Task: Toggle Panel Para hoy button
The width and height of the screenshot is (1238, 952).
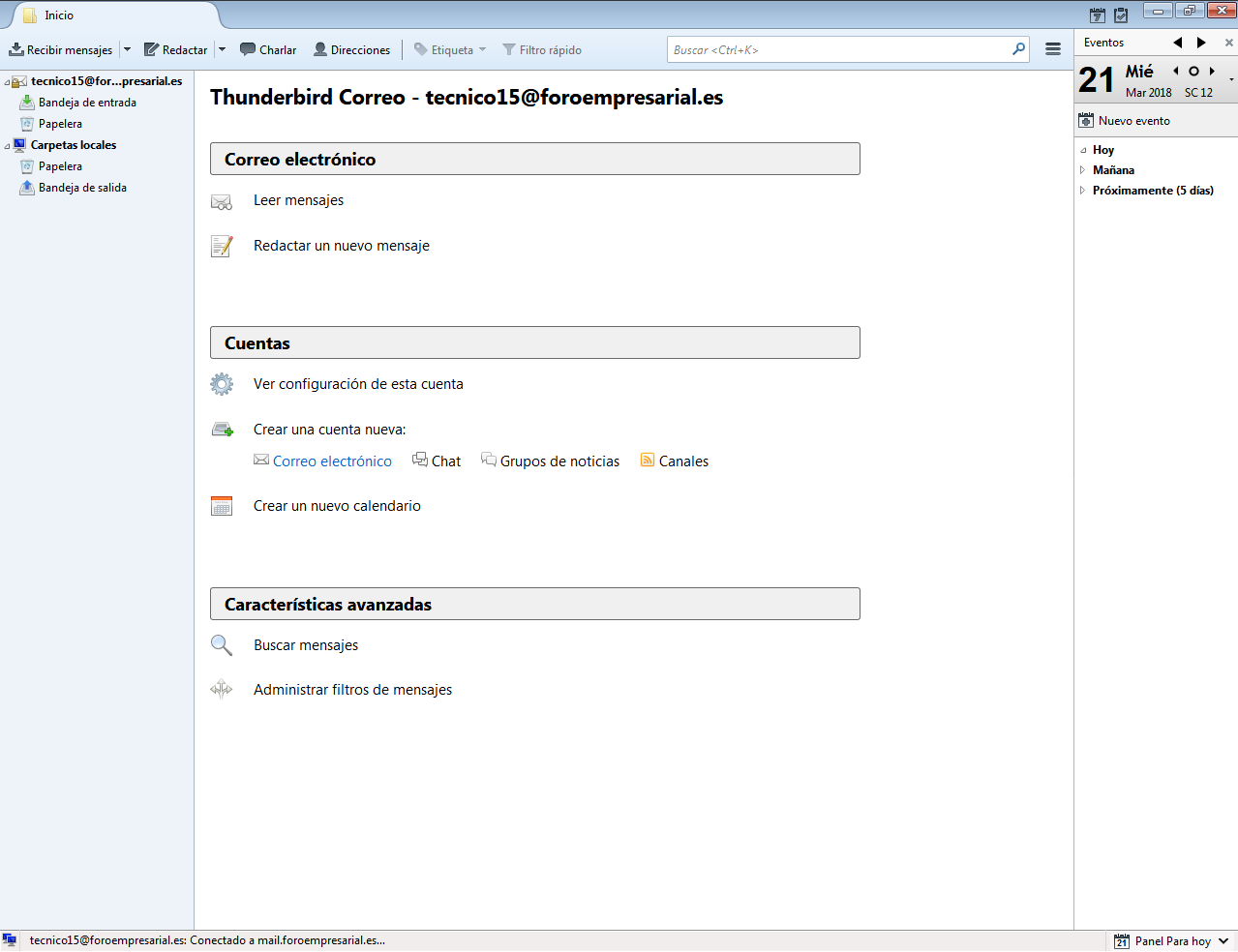Action: coord(1163,941)
